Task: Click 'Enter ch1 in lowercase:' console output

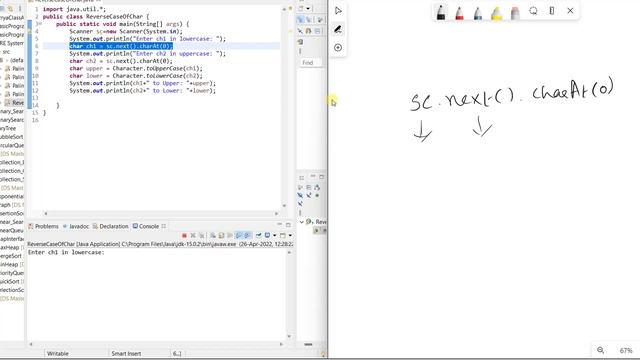Action: pos(66,252)
